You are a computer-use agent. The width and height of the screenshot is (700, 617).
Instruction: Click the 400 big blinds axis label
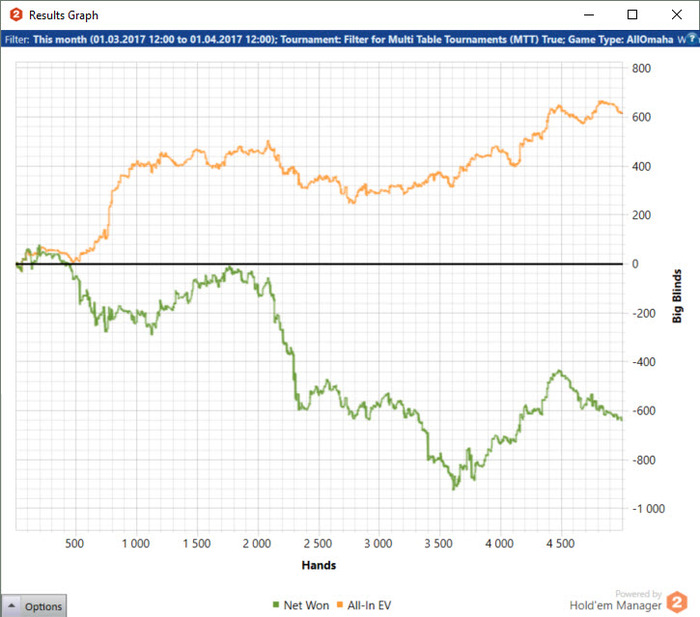641,167
